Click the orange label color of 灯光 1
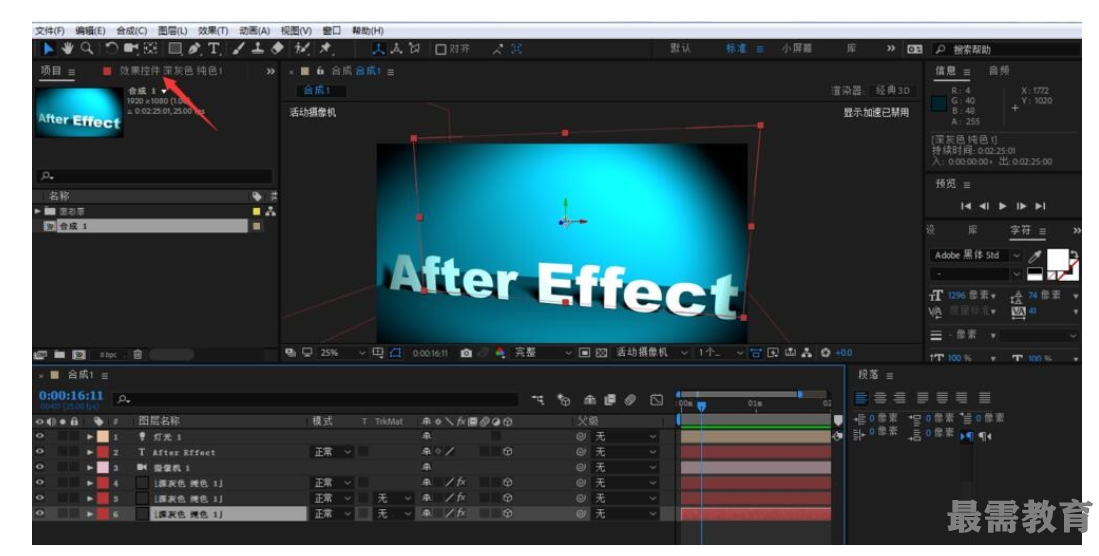Image resolution: width=1099 pixels, height=556 pixels. (103, 436)
